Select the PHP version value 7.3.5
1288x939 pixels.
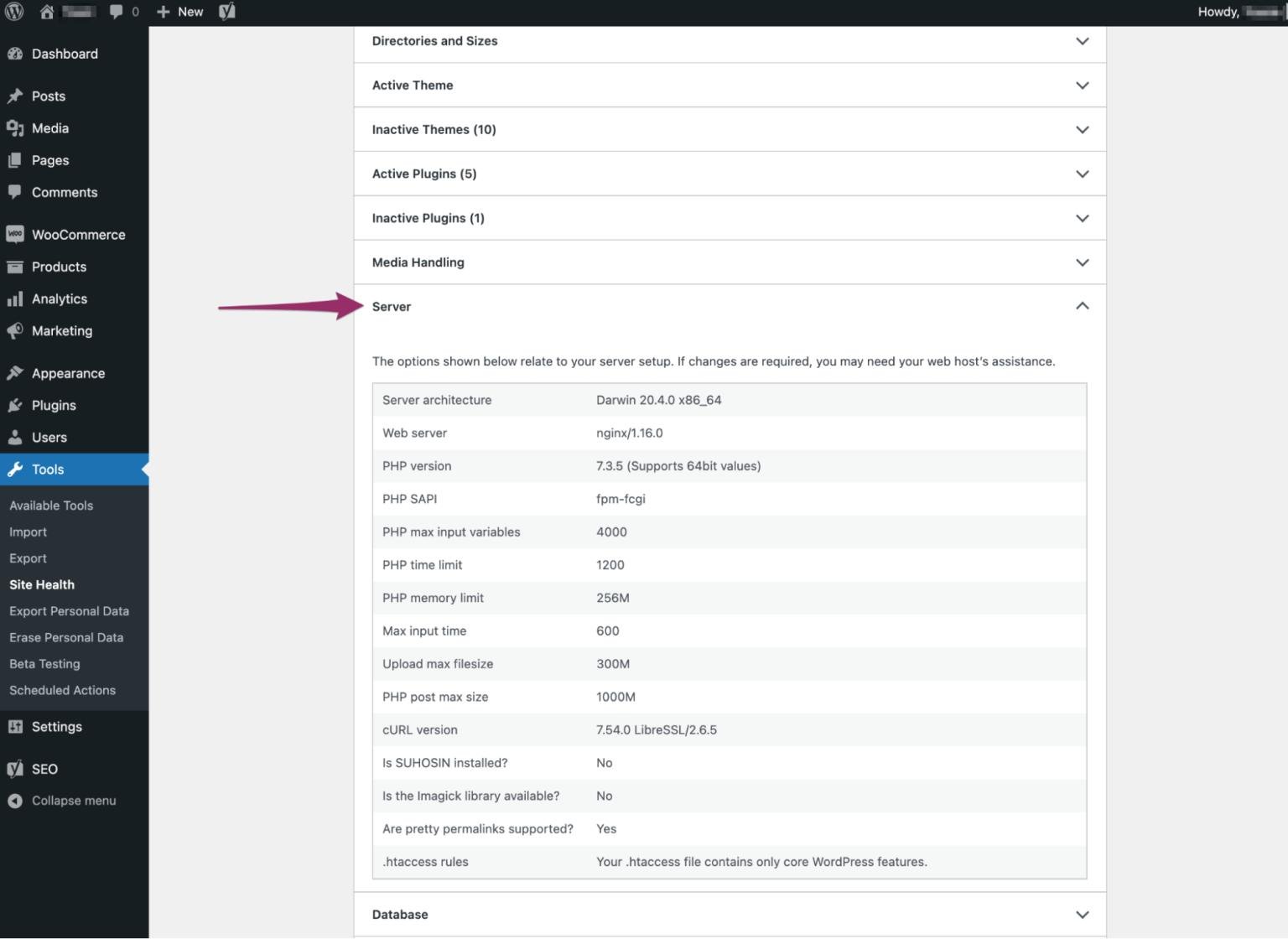[678, 466]
